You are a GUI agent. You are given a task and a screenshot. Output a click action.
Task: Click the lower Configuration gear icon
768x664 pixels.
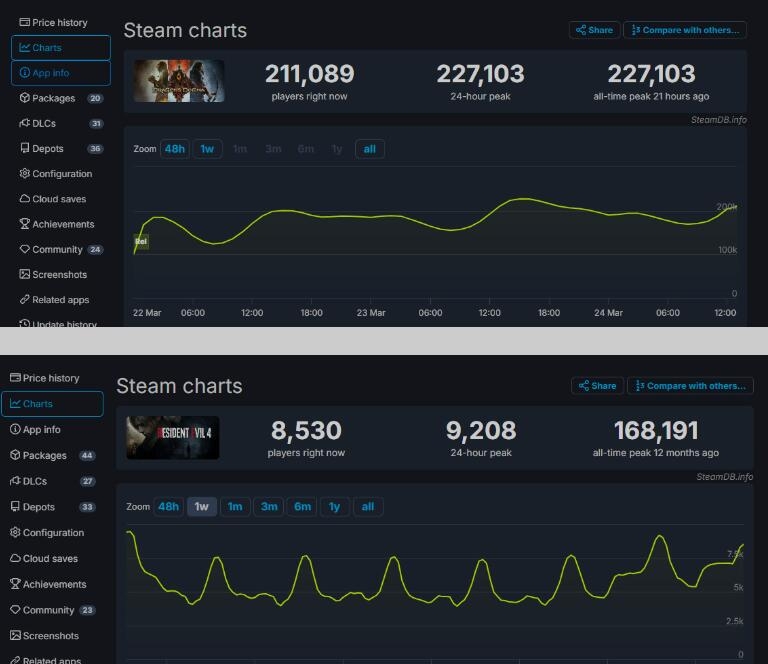click(15, 532)
